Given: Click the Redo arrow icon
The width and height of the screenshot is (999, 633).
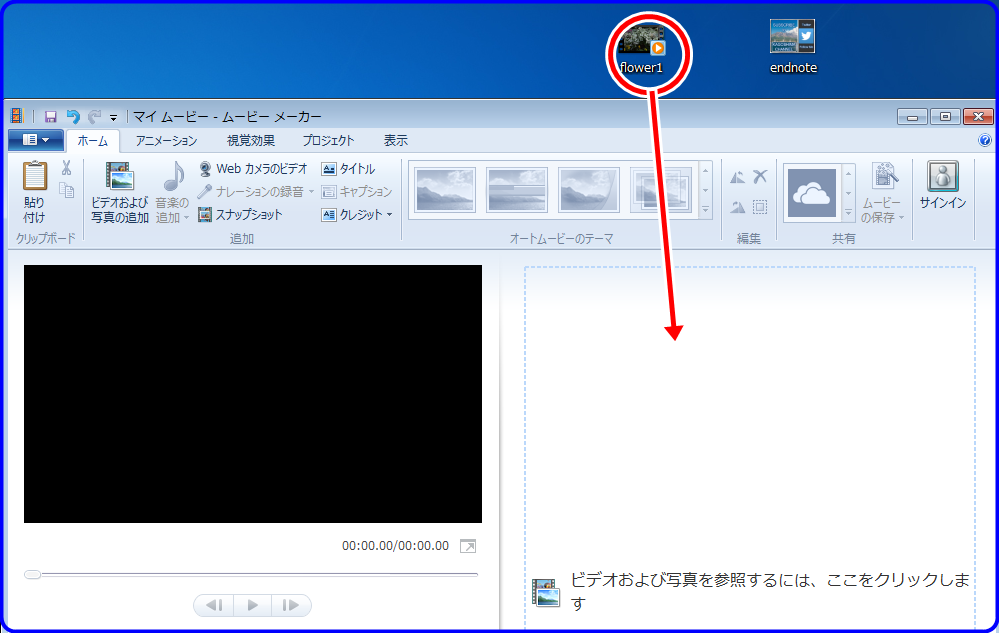Looking at the screenshot, I should [94, 117].
